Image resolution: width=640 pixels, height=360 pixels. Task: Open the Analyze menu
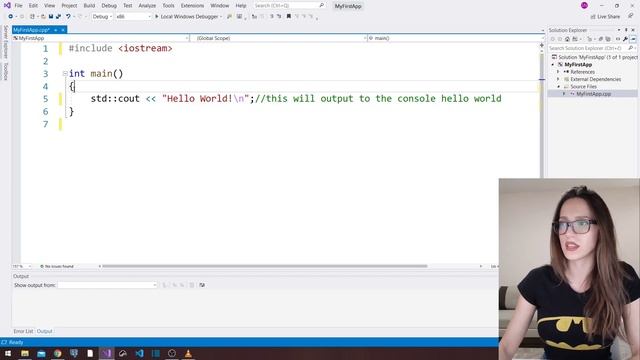click(147, 6)
